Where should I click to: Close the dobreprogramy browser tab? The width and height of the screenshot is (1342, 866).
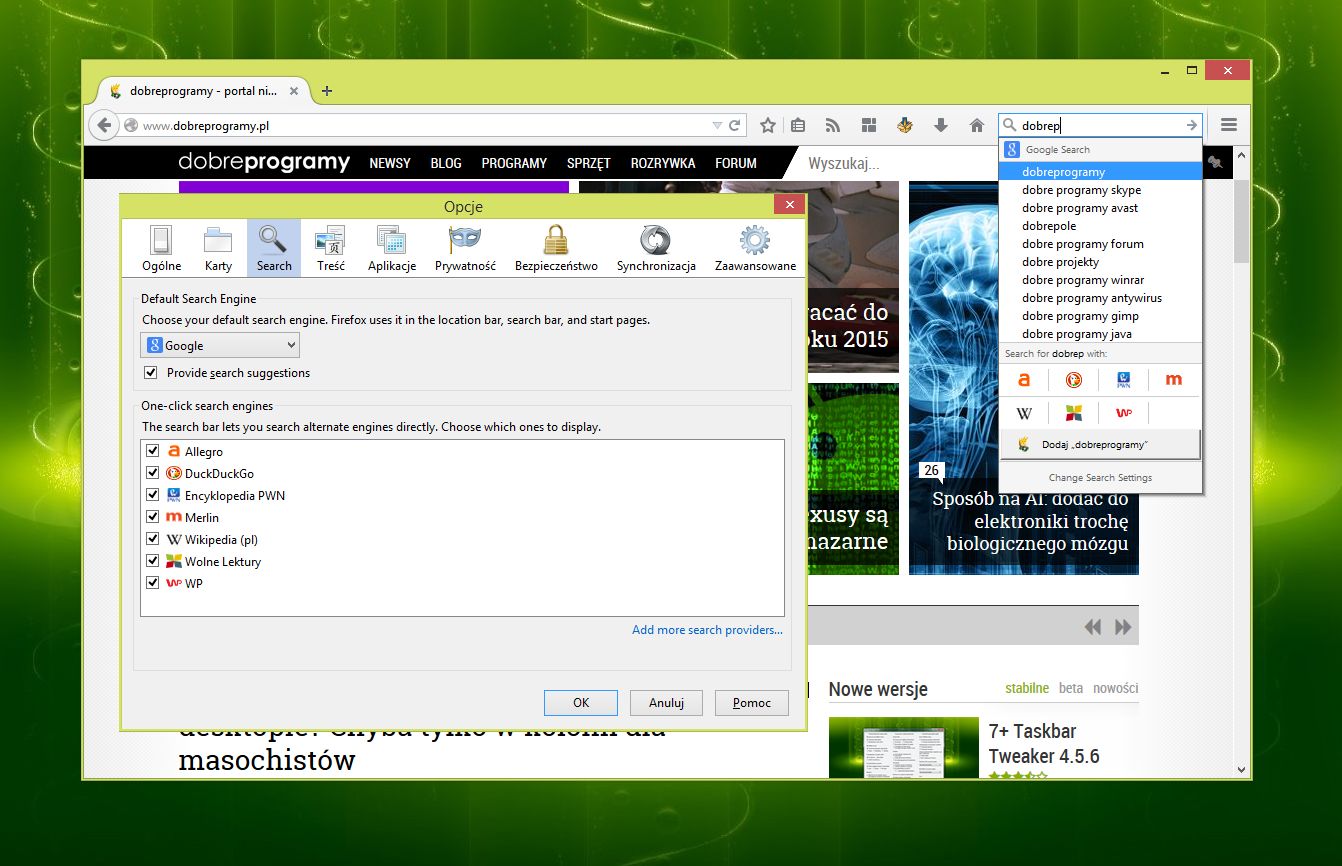[x=293, y=91]
